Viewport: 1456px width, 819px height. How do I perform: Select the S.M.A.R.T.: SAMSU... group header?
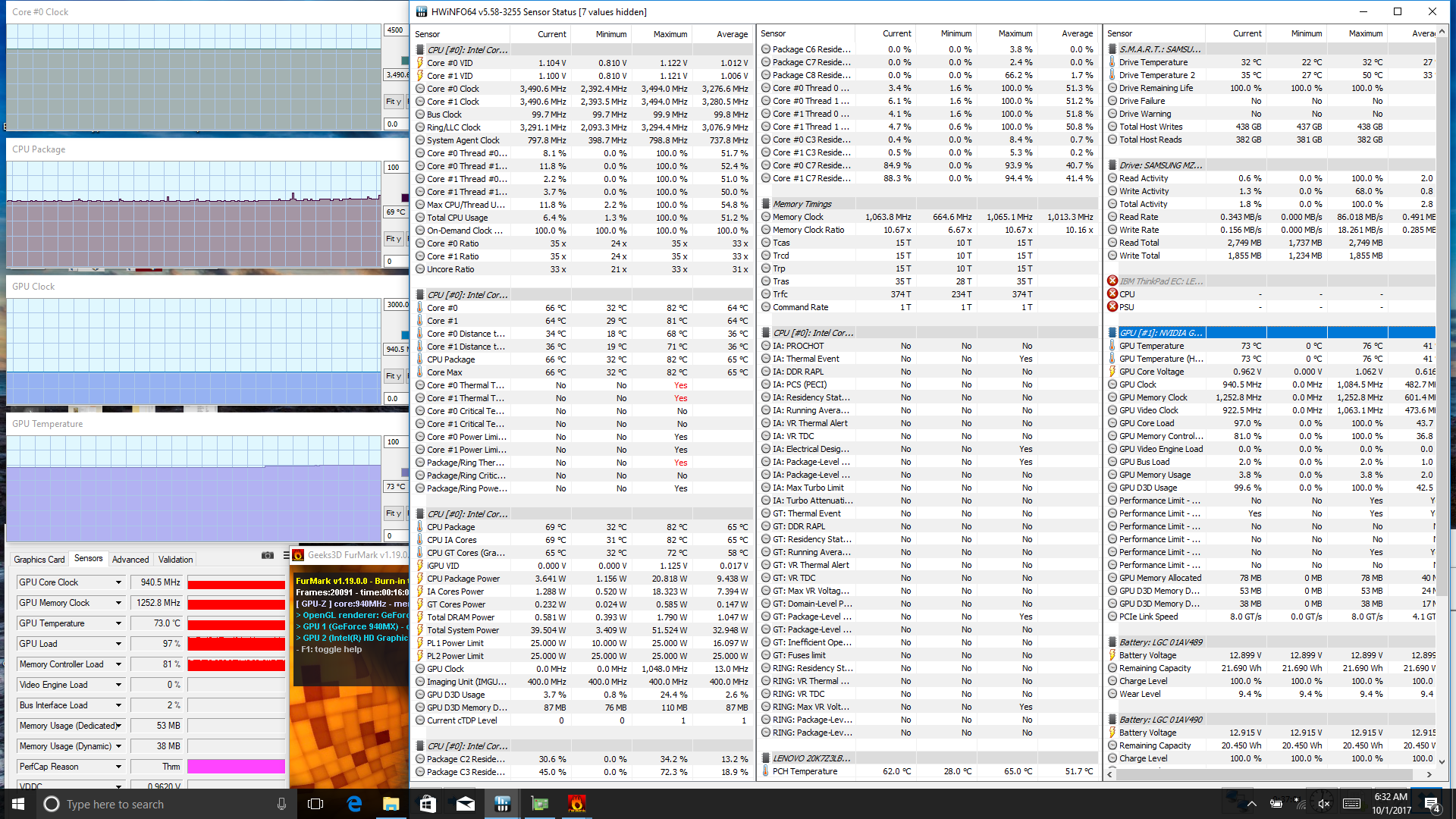point(1271,49)
